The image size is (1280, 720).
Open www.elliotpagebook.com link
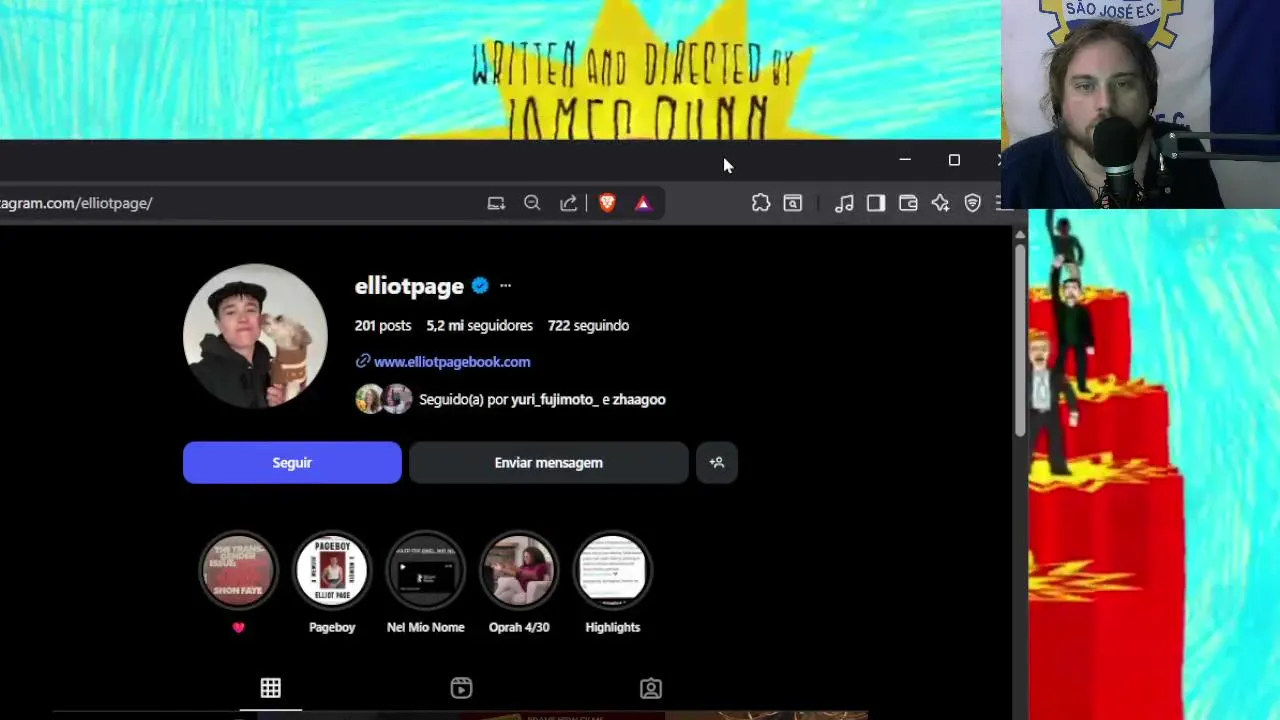(452, 362)
